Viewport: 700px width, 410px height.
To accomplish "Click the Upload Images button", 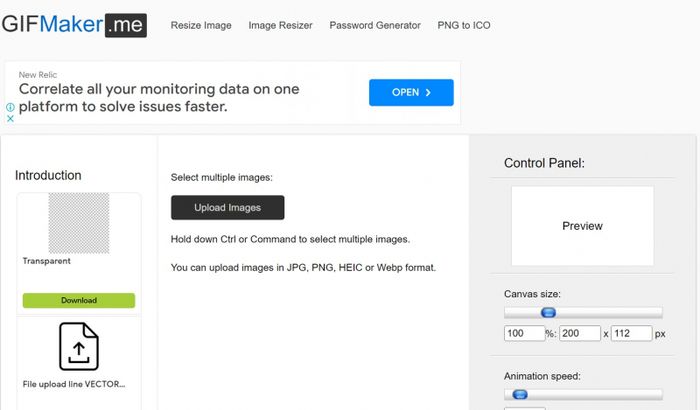I will point(228,207).
